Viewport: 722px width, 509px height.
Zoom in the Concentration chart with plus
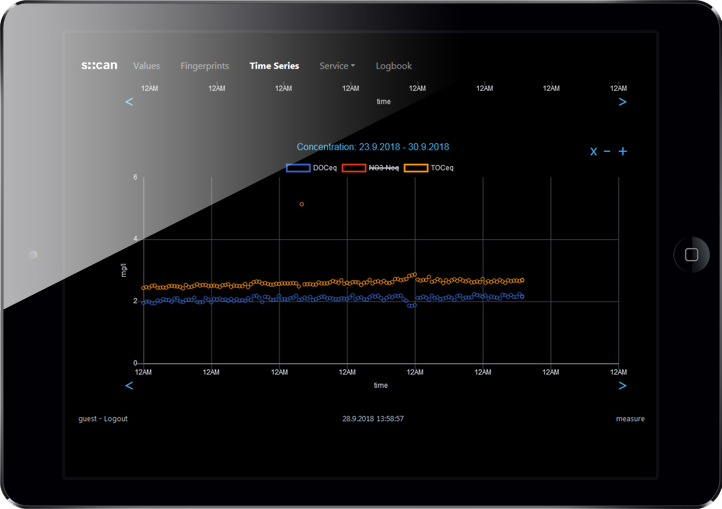click(x=623, y=151)
